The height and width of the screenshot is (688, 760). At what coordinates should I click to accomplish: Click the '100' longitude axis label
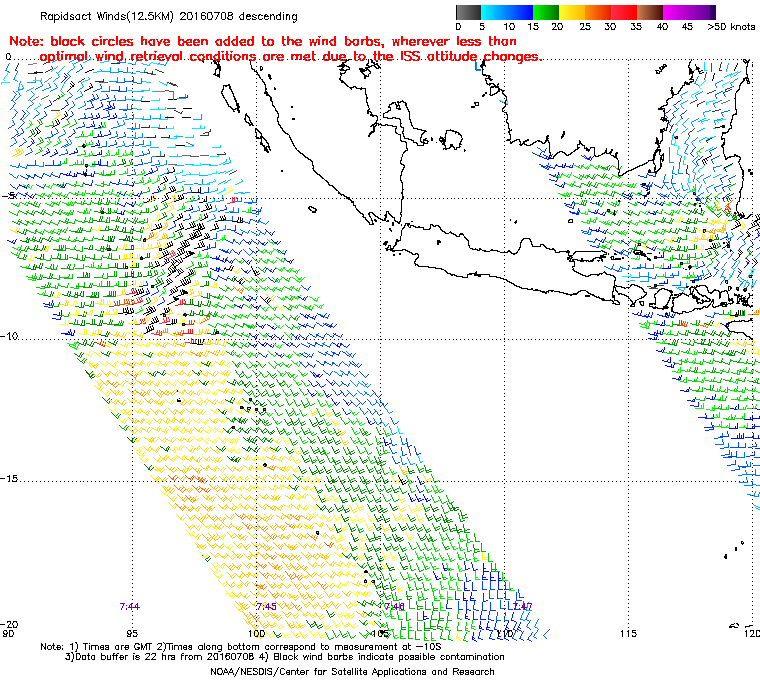pyautogui.click(x=256, y=634)
